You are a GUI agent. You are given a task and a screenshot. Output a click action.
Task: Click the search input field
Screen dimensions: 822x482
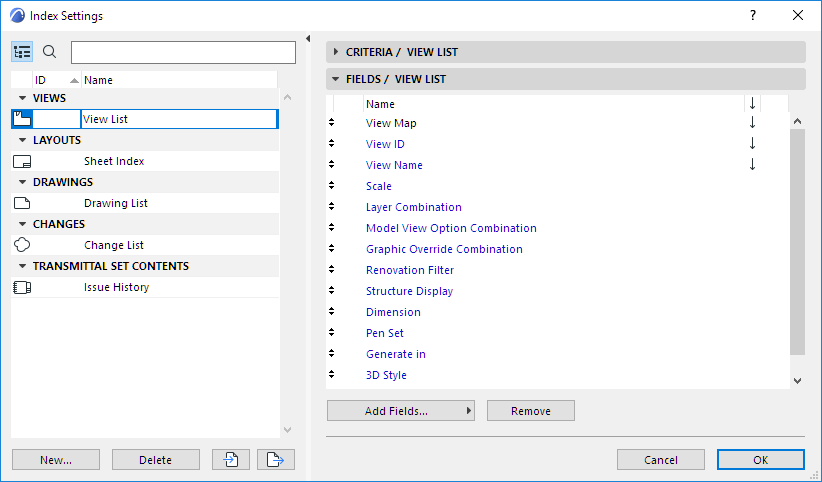pyautogui.click(x=183, y=52)
